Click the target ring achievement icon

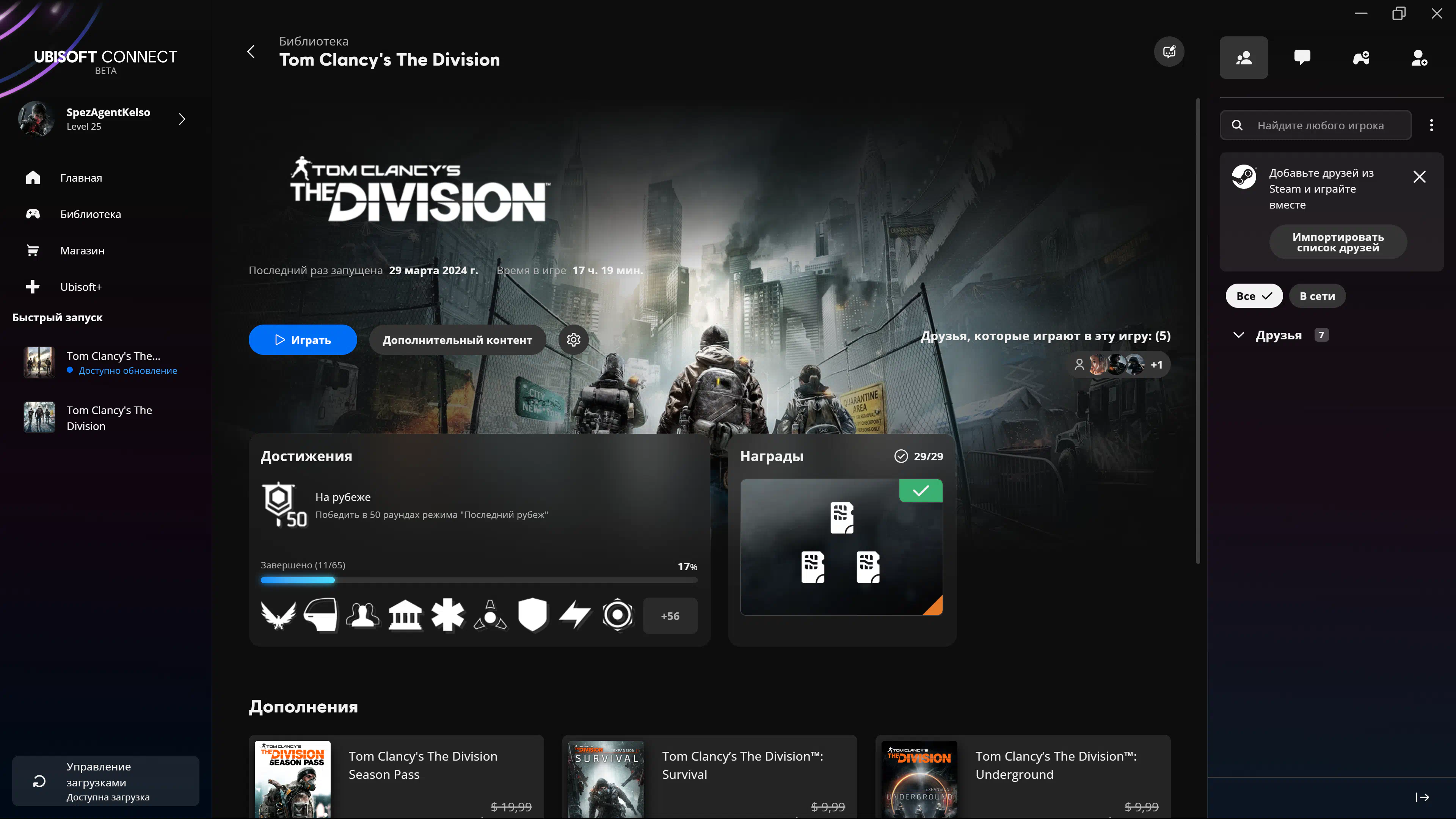[617, 615]
